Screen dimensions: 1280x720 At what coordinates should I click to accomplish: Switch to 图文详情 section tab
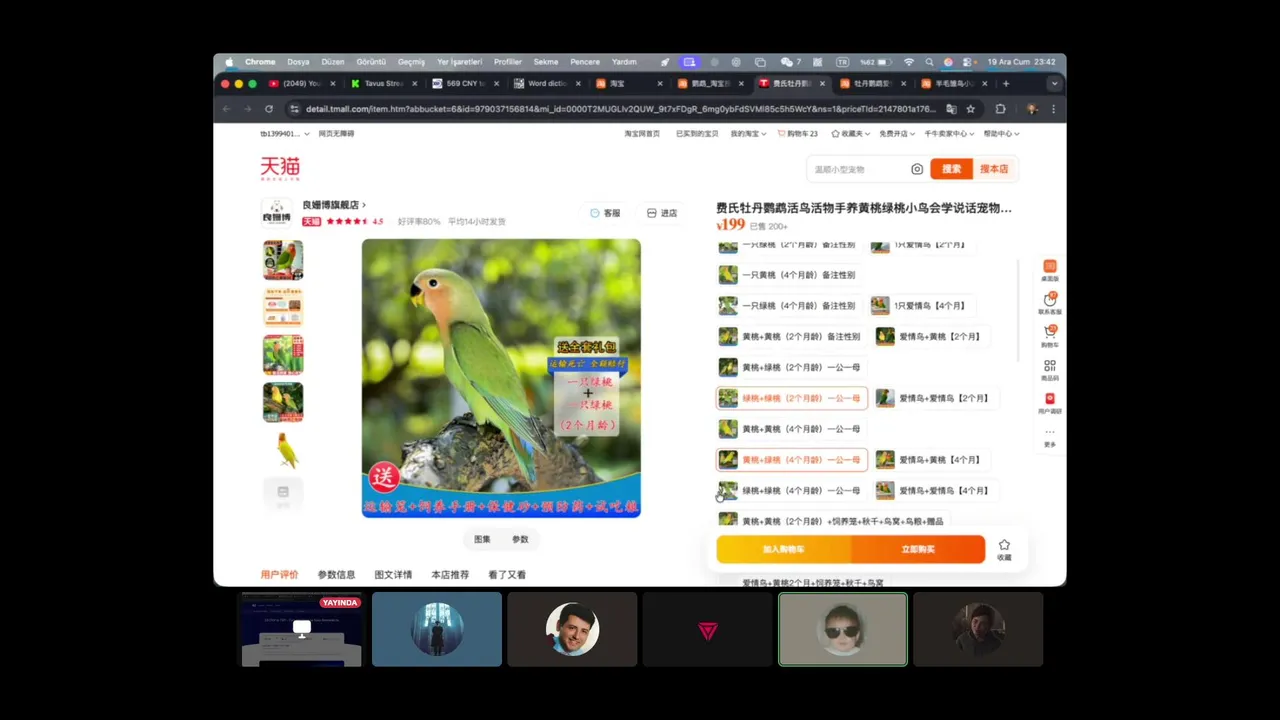click(393, 575)
